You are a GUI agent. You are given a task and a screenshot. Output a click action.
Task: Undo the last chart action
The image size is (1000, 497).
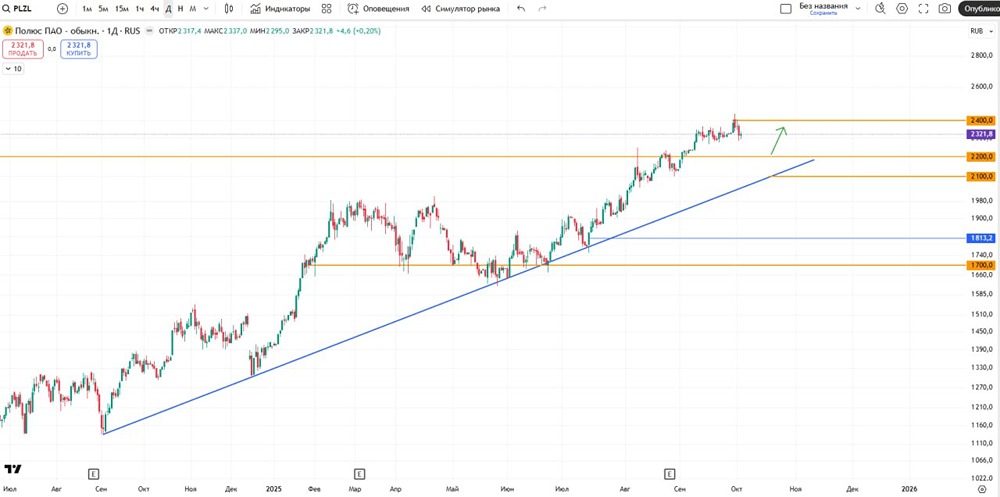click(520, 8)
